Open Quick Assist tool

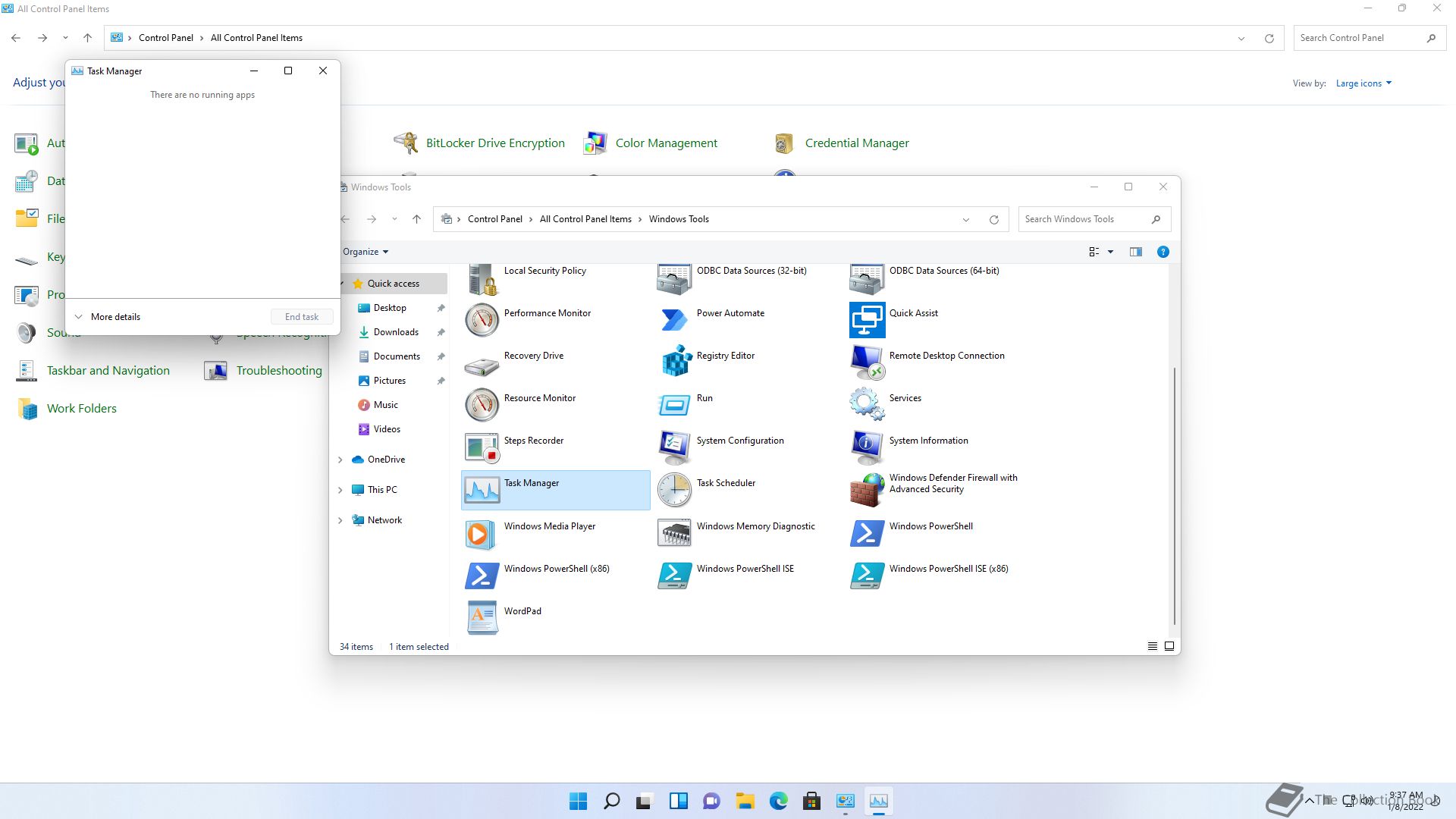tap(867, 319)
